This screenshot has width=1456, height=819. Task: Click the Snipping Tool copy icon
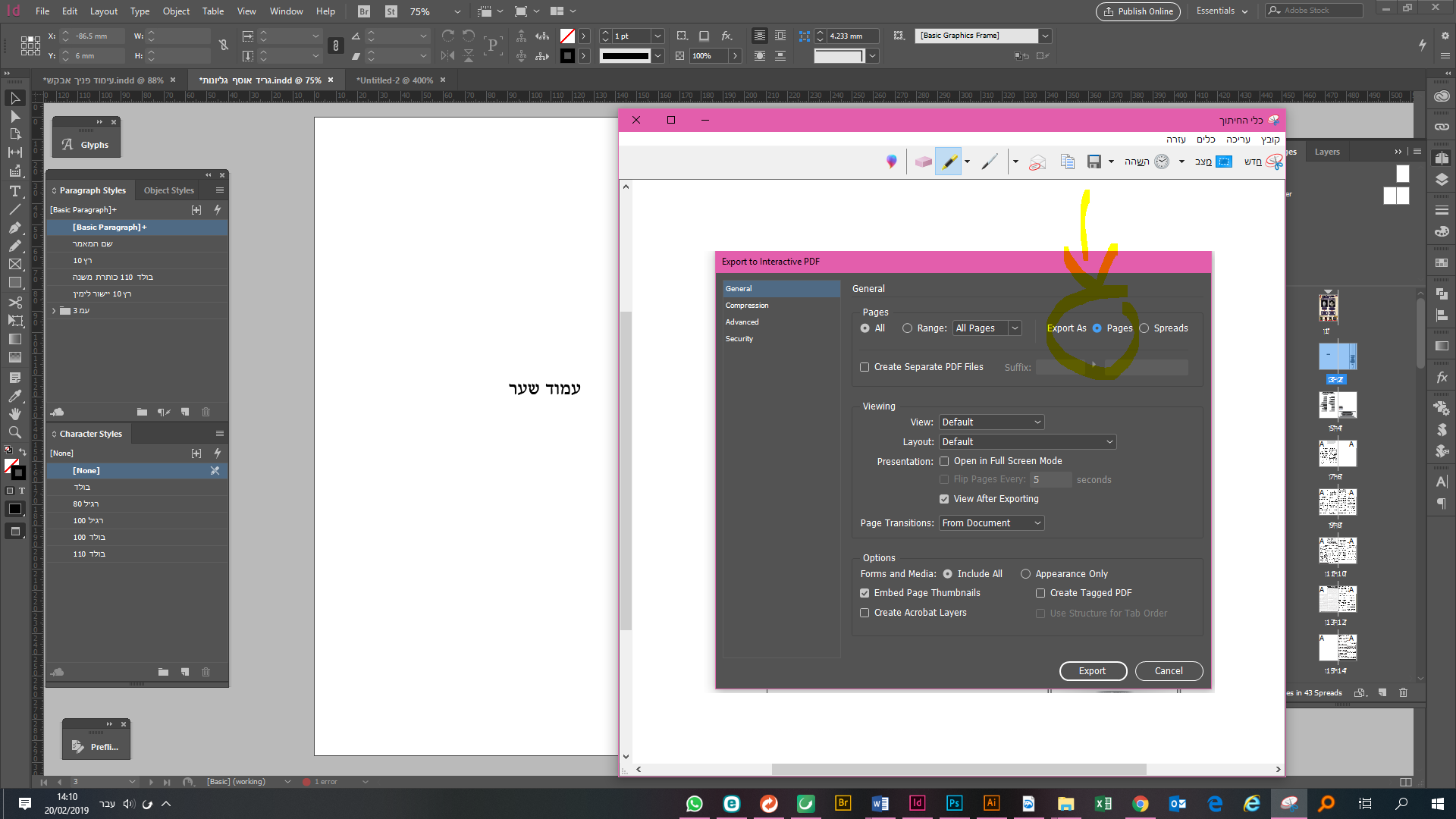coord(1067,162)
